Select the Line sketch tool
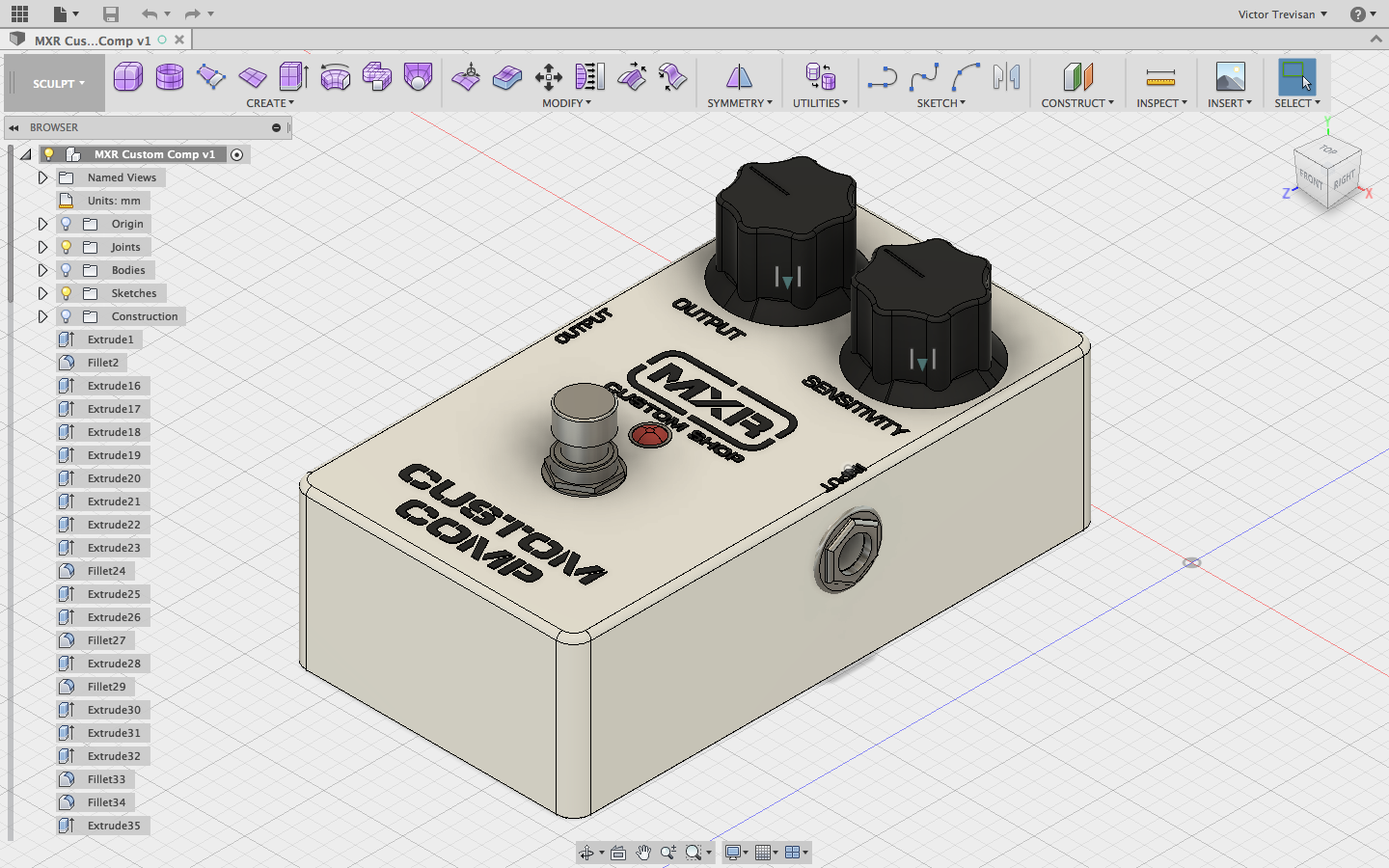The width and height of the screenshot is (1389, 868). point(883,77)
